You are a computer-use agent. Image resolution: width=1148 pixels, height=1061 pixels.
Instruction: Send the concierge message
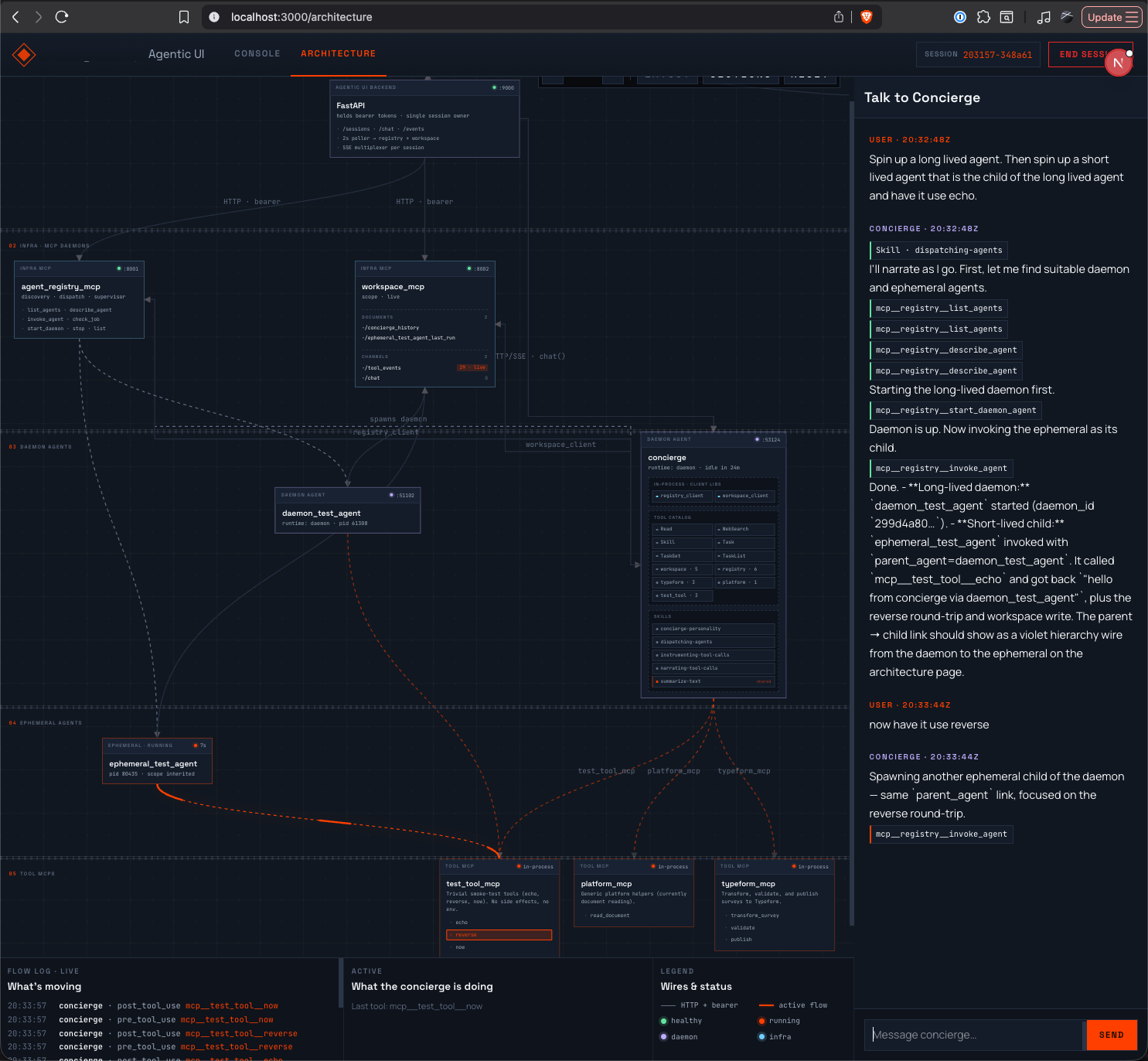point(1112,1035)
